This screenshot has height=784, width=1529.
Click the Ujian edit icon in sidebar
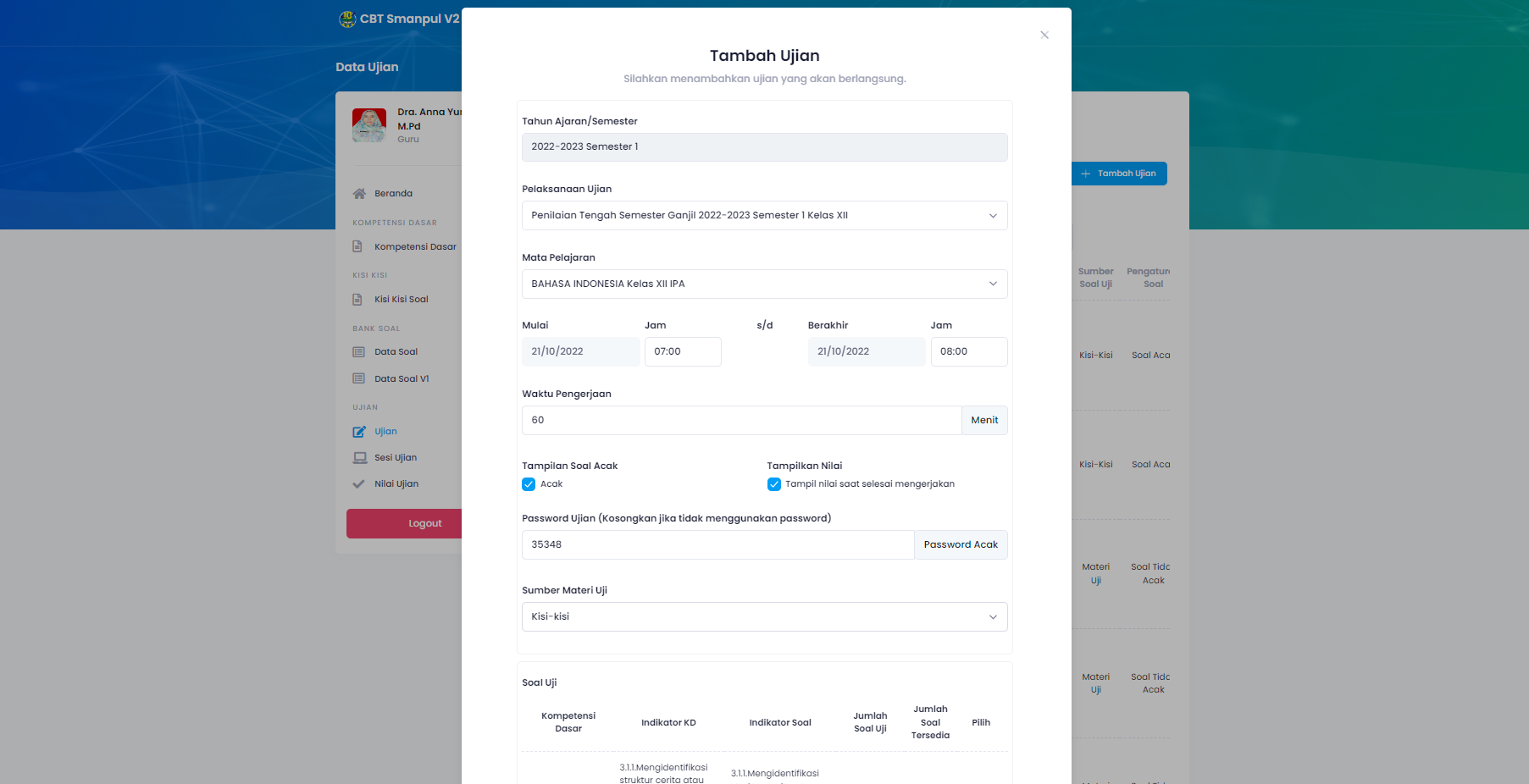[359, 432]
